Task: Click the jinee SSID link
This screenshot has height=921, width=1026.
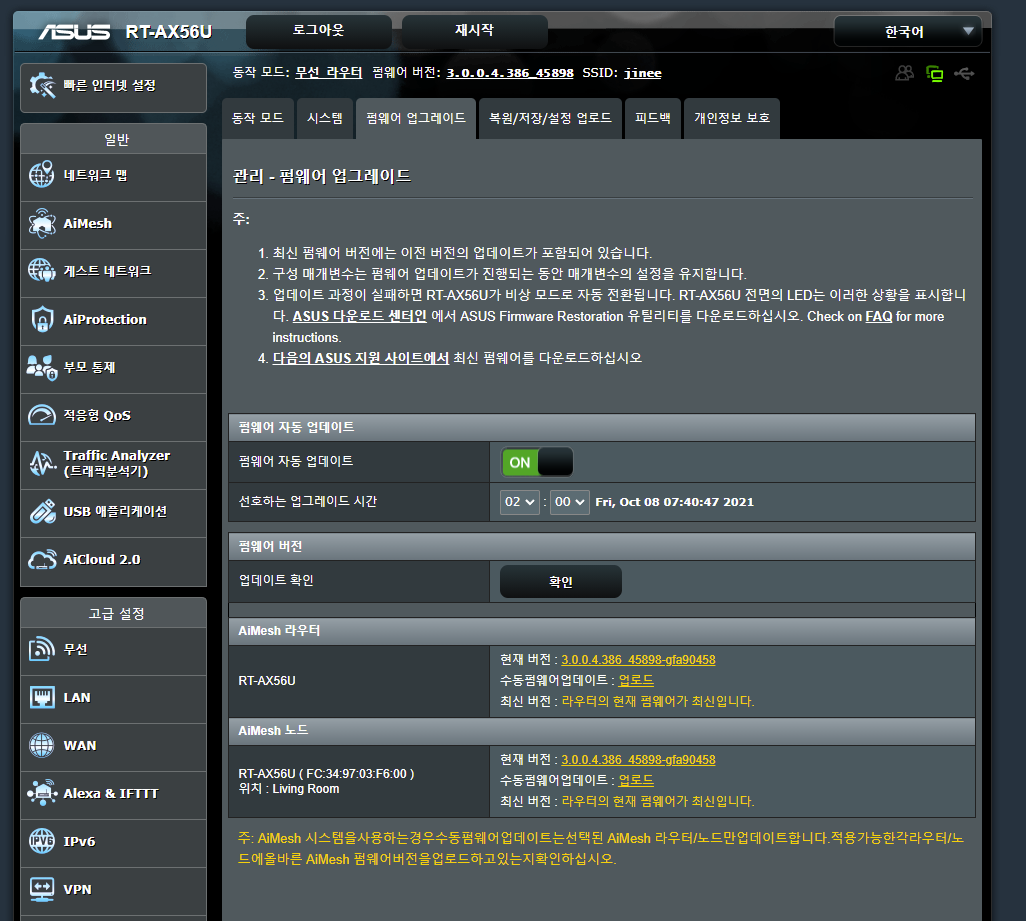Action: (643, 73)
